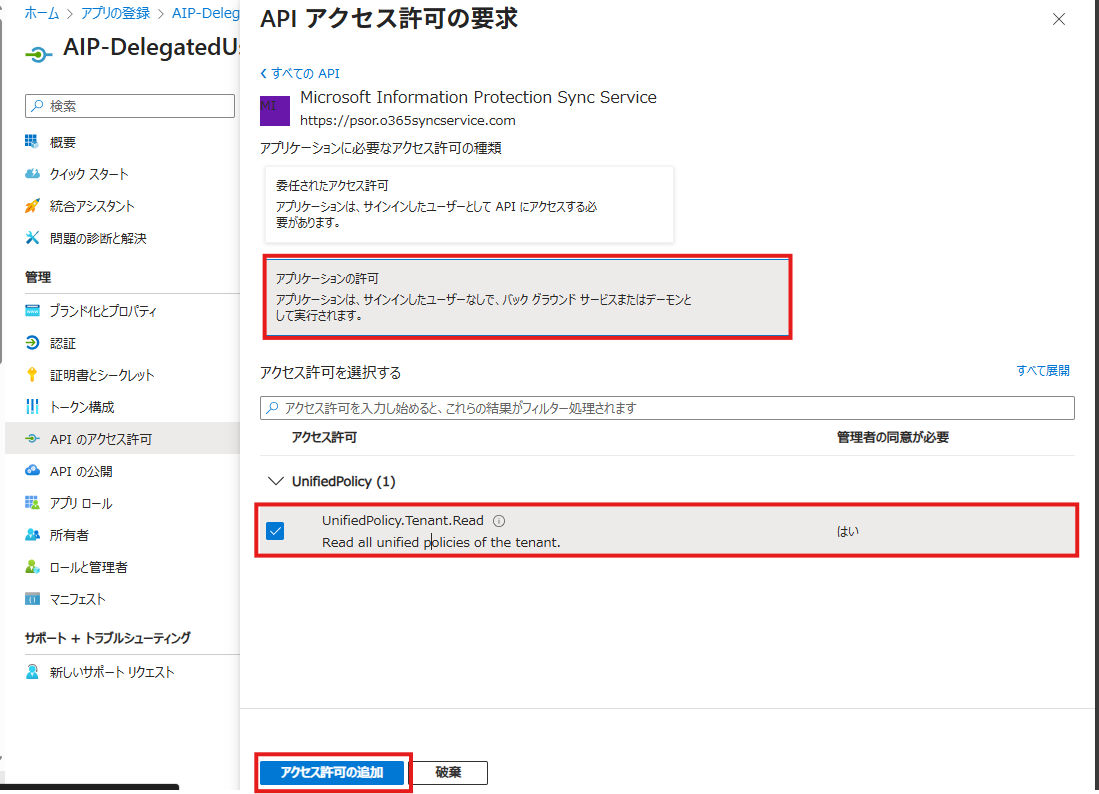Image resolution: width=1099 pixels, height=794 pixels.
Task: Select 委任されたアクセス許可 permission type
Action: [469, 204]
